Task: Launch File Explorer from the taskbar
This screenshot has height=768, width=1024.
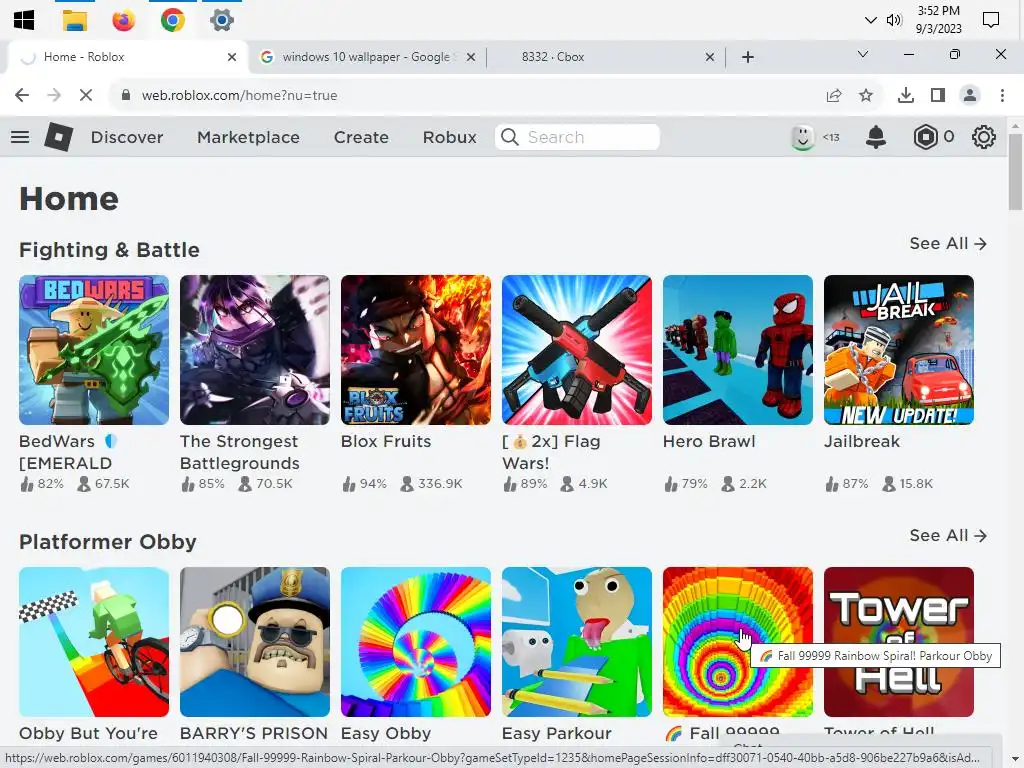Action: [74, 20]
